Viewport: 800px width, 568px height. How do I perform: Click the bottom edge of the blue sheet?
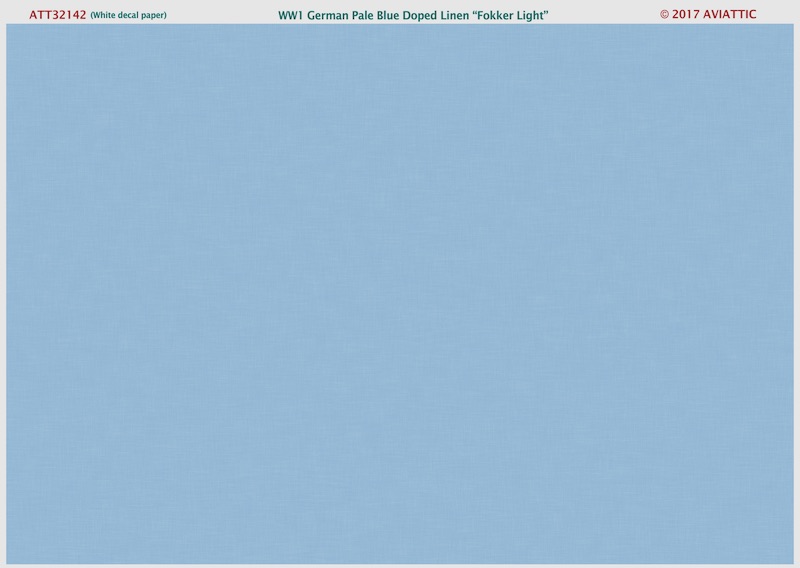tap(400, 560)
